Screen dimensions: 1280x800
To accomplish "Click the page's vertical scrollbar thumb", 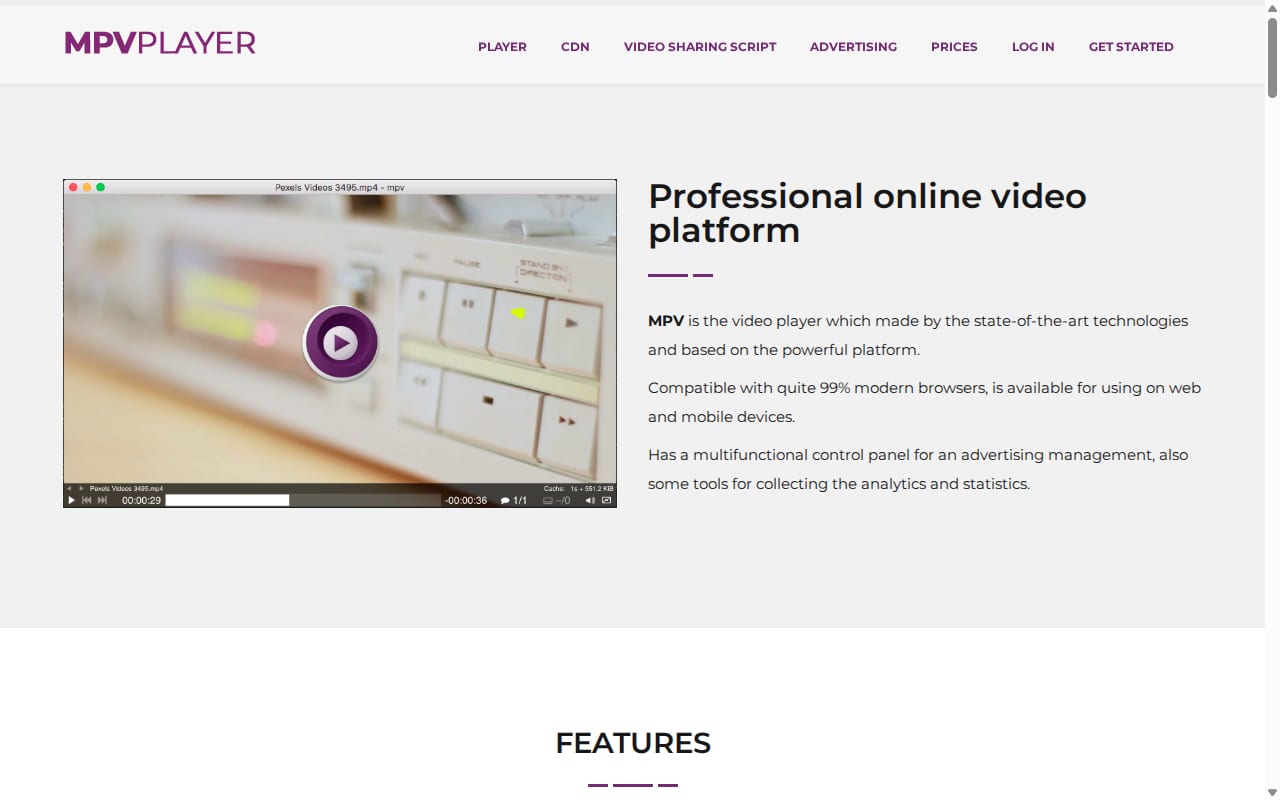I will [x=1272, y=57].
